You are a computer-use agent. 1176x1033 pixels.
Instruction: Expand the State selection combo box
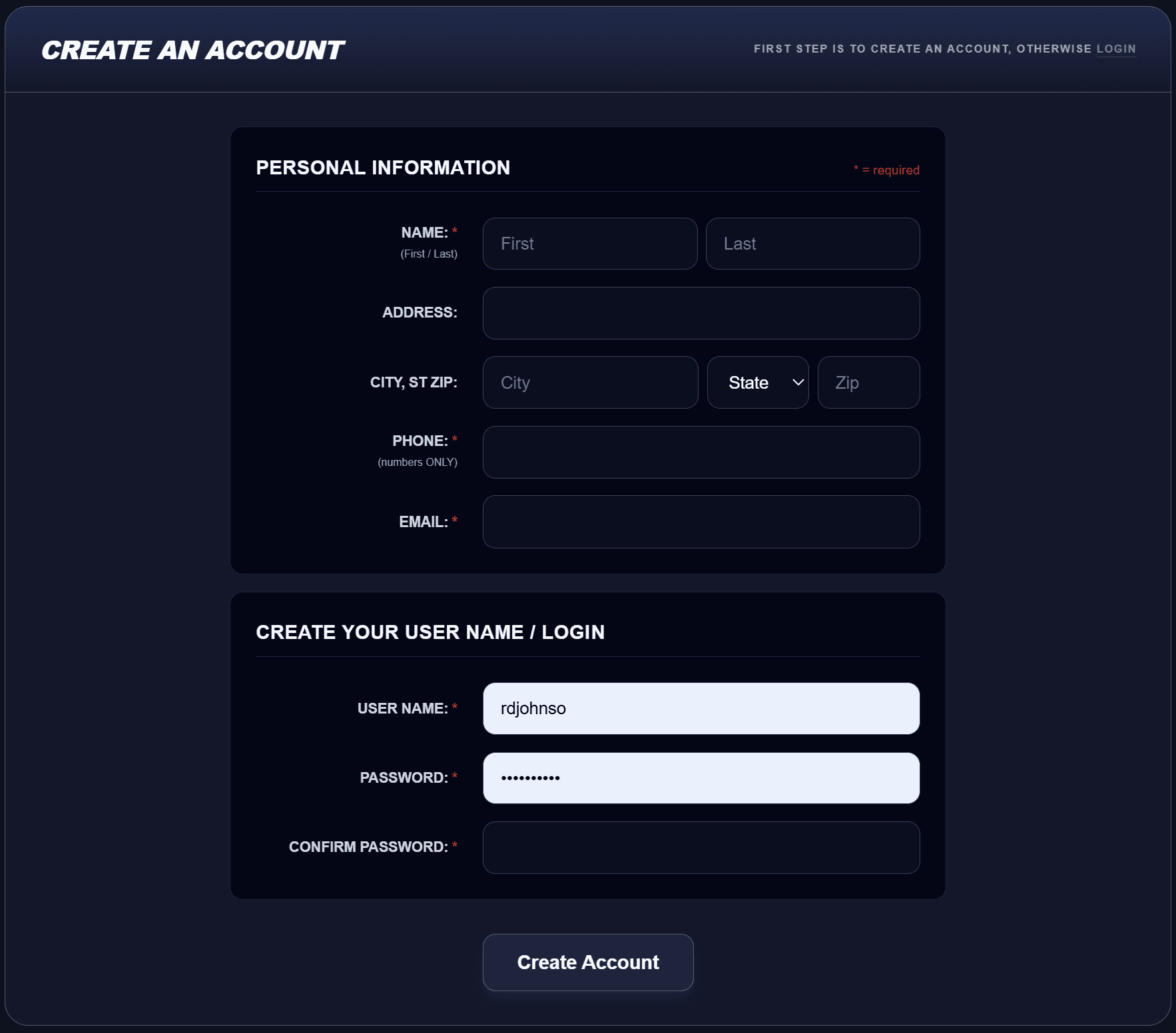pyautogui.click(x=757, y=382)
